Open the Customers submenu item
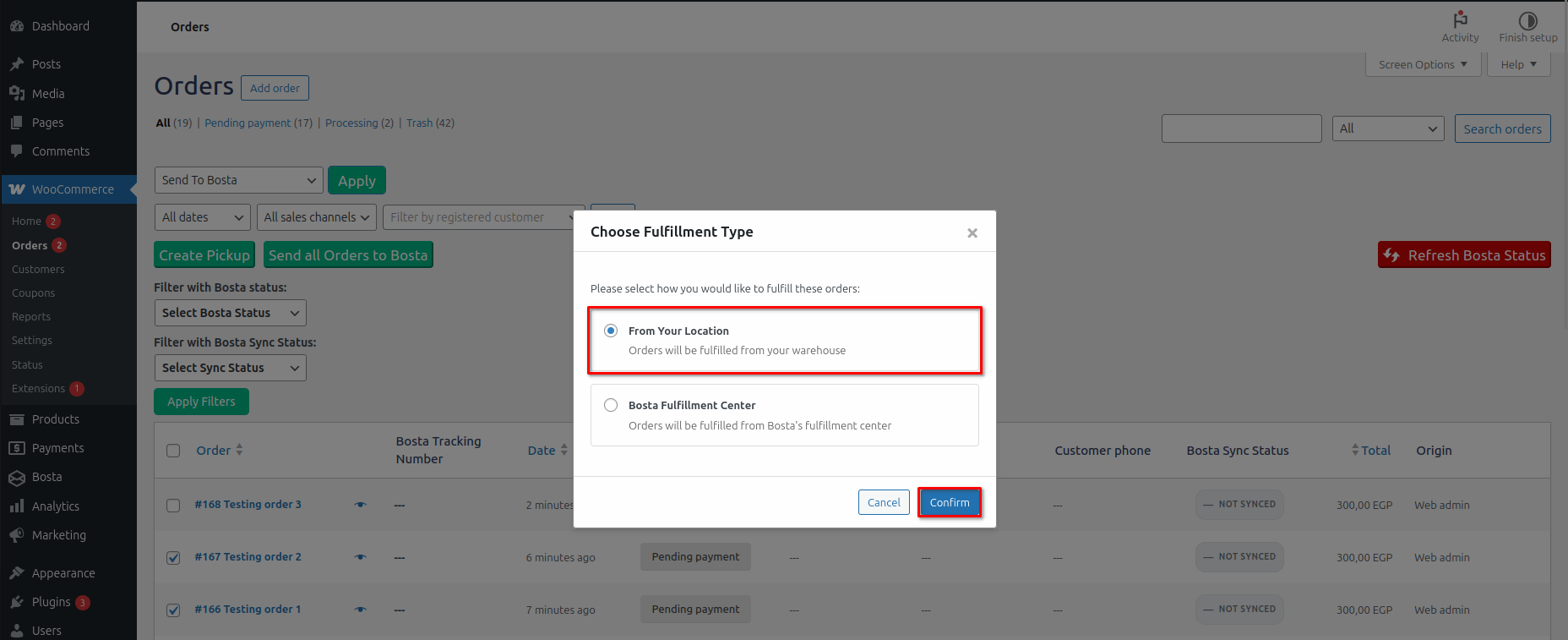Image resolution: width=1568 pixels, height=640 pixels. (38, 270)
